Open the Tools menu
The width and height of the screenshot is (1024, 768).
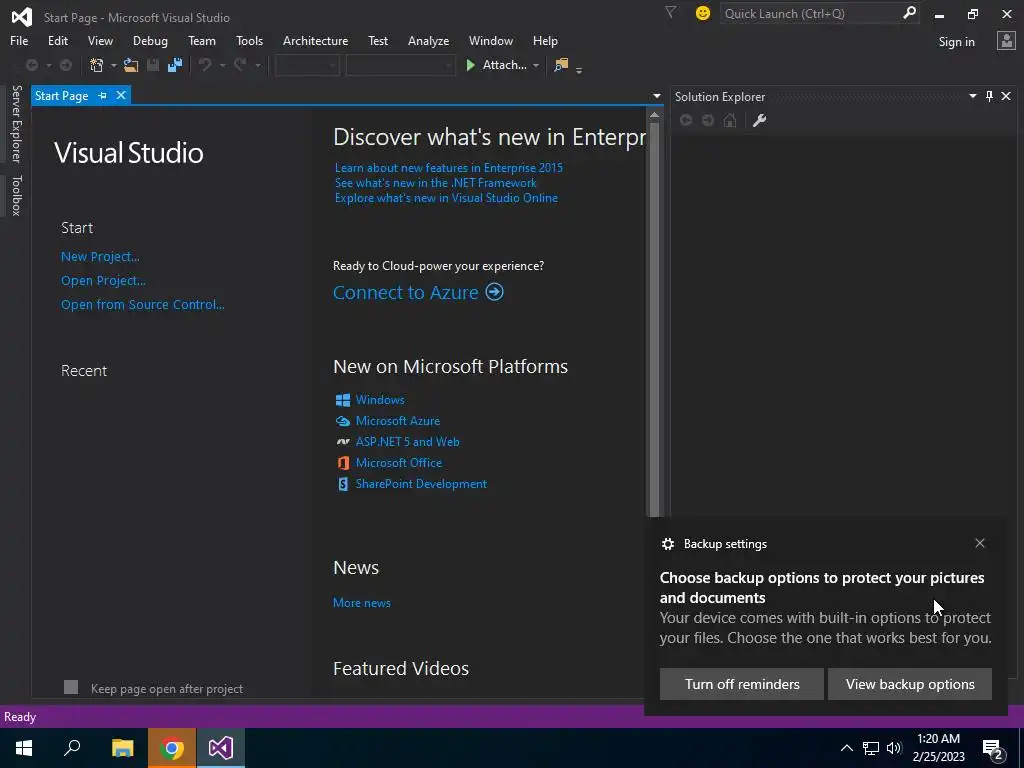[x=249, y=40]
